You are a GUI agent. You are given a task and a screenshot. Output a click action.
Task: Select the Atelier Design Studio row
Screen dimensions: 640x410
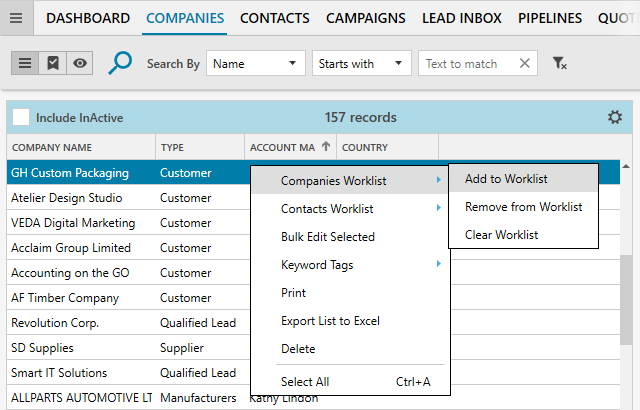pyautogui.click(x=67, y=198)
